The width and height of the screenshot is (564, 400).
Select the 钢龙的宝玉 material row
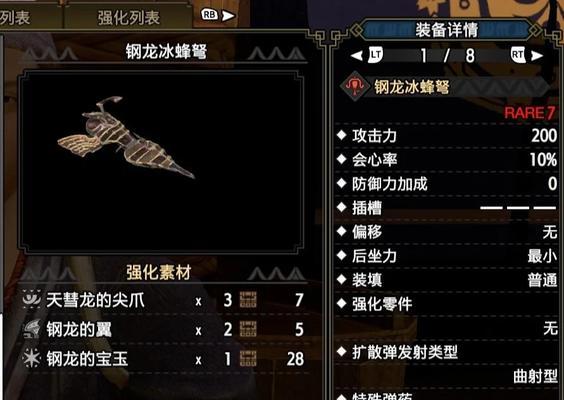pyautogui.click(x=163, y=359)
